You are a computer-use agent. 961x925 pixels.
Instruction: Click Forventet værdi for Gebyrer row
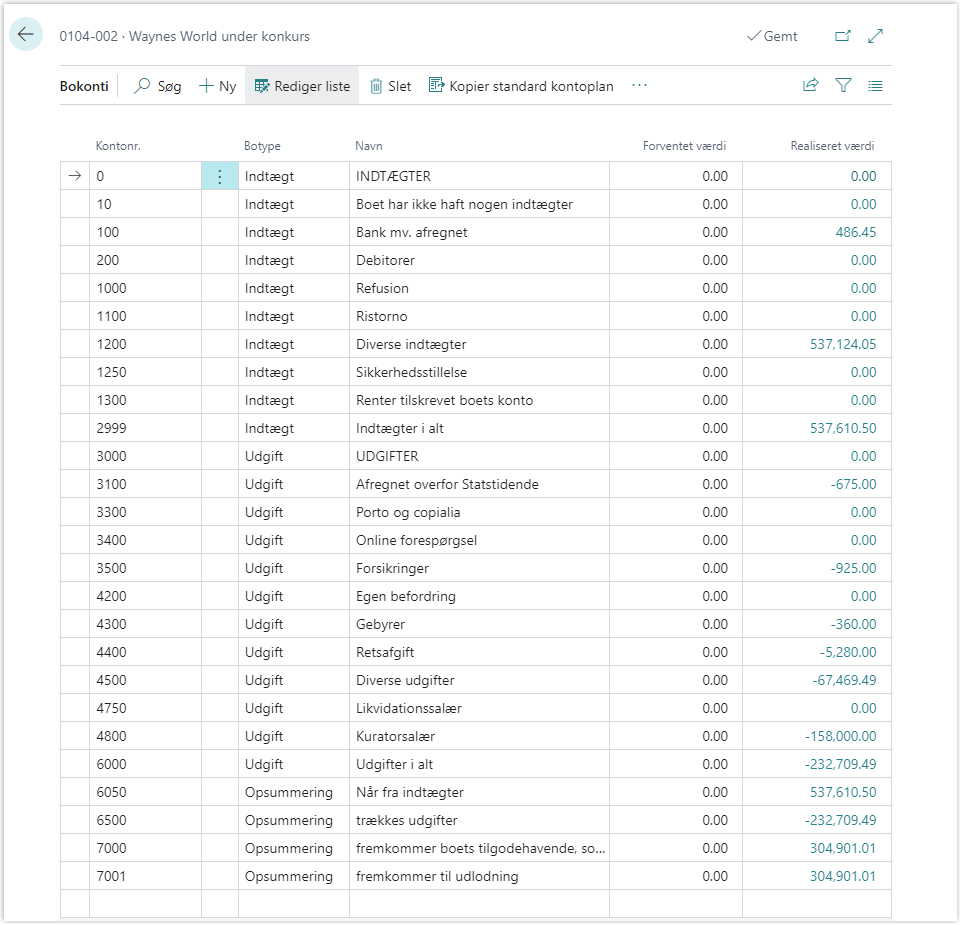675,624
